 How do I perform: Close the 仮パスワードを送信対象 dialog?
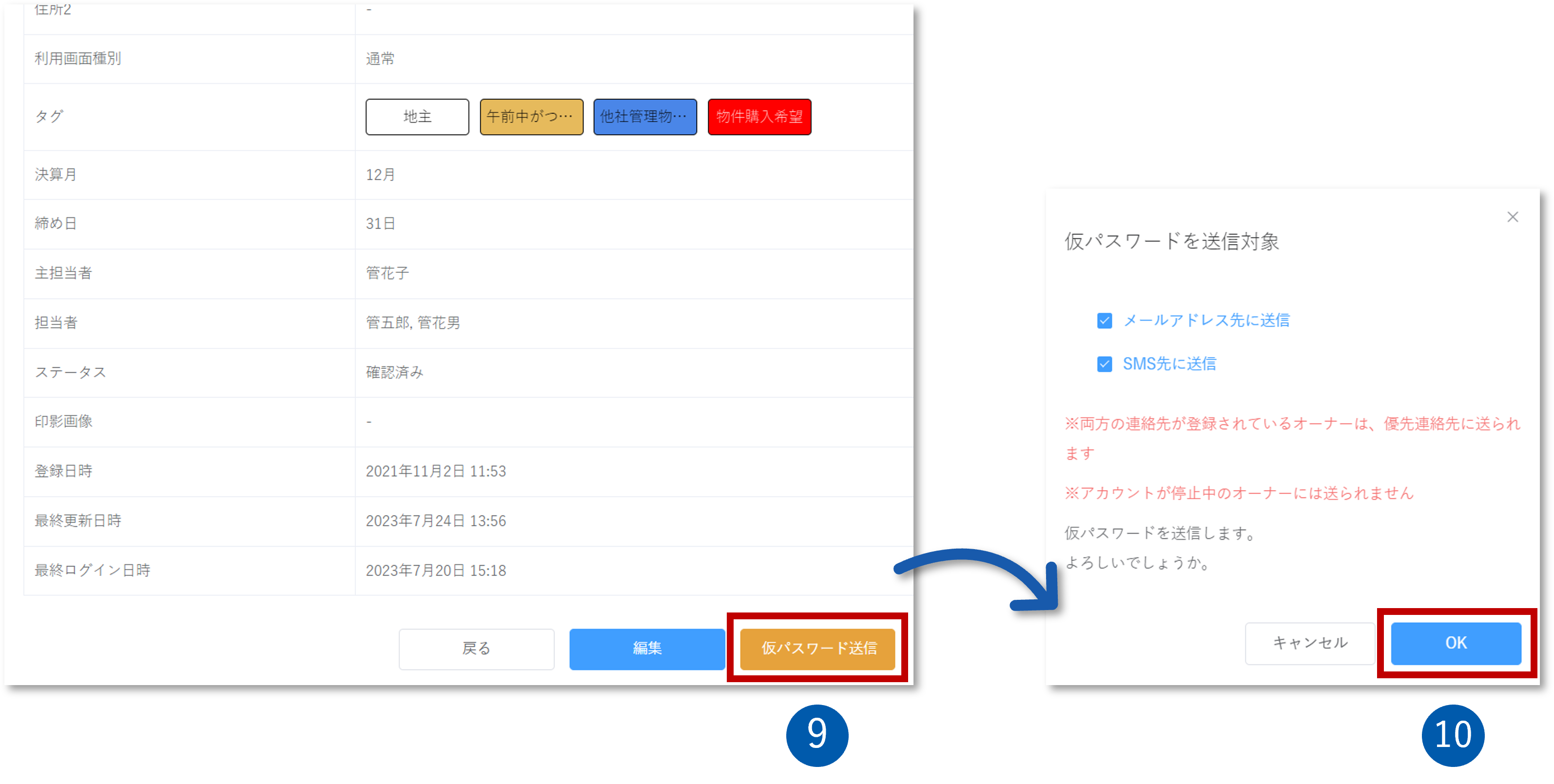coord(1513,217)
